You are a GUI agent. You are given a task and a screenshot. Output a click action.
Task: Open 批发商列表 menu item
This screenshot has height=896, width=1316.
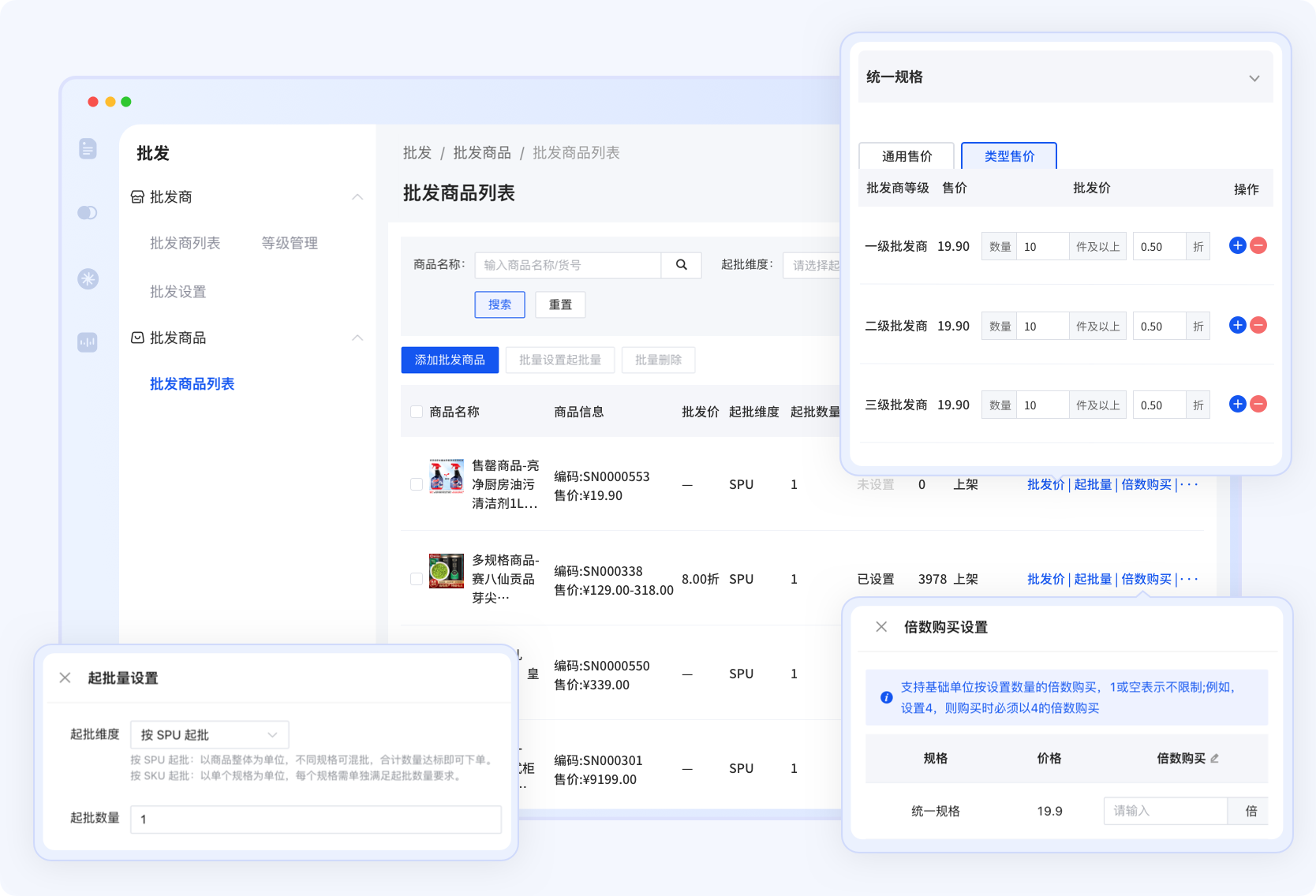click(185, 243)
